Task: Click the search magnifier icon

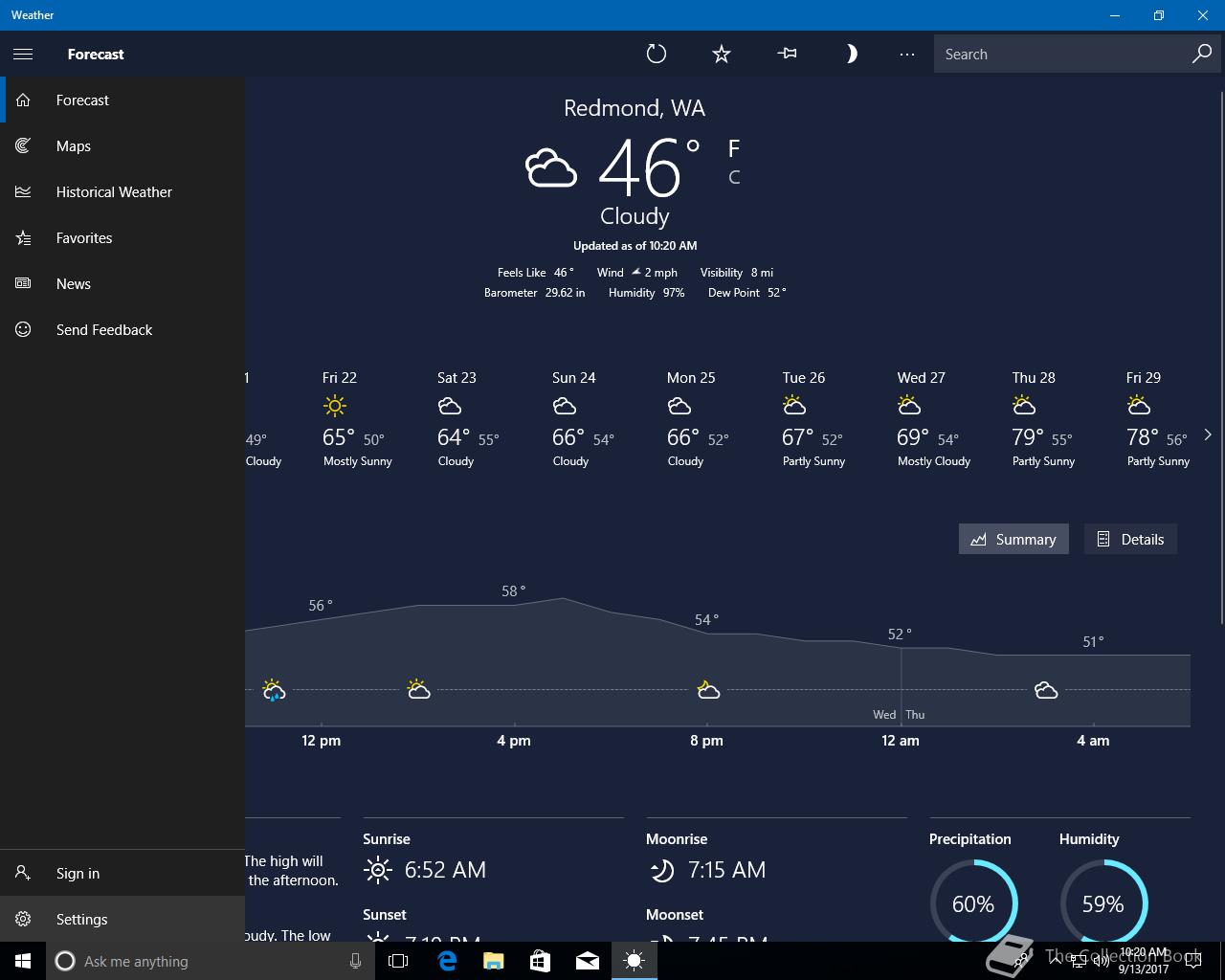Action: 1202,54
